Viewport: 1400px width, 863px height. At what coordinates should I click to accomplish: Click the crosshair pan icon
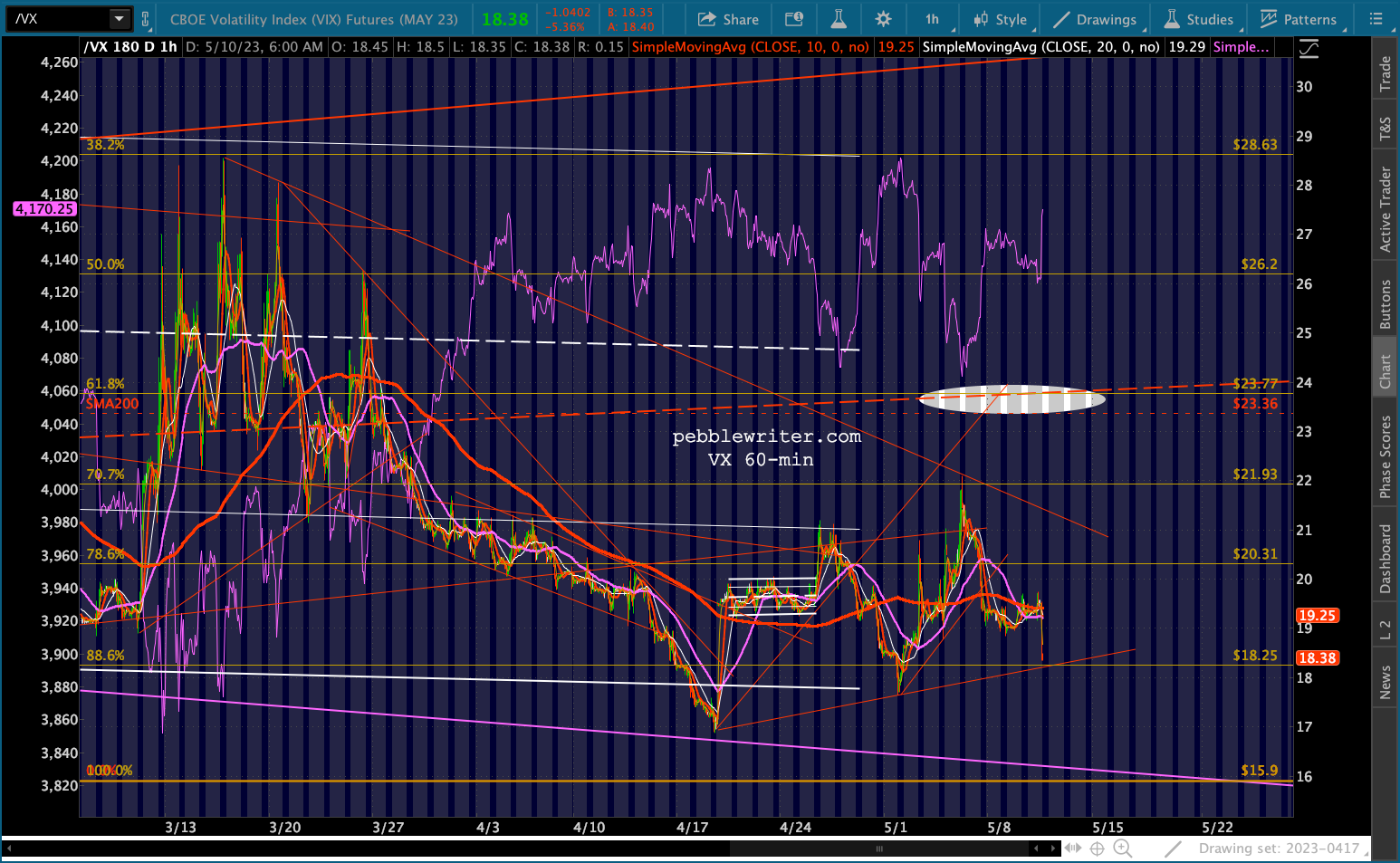pos(1097,849)
